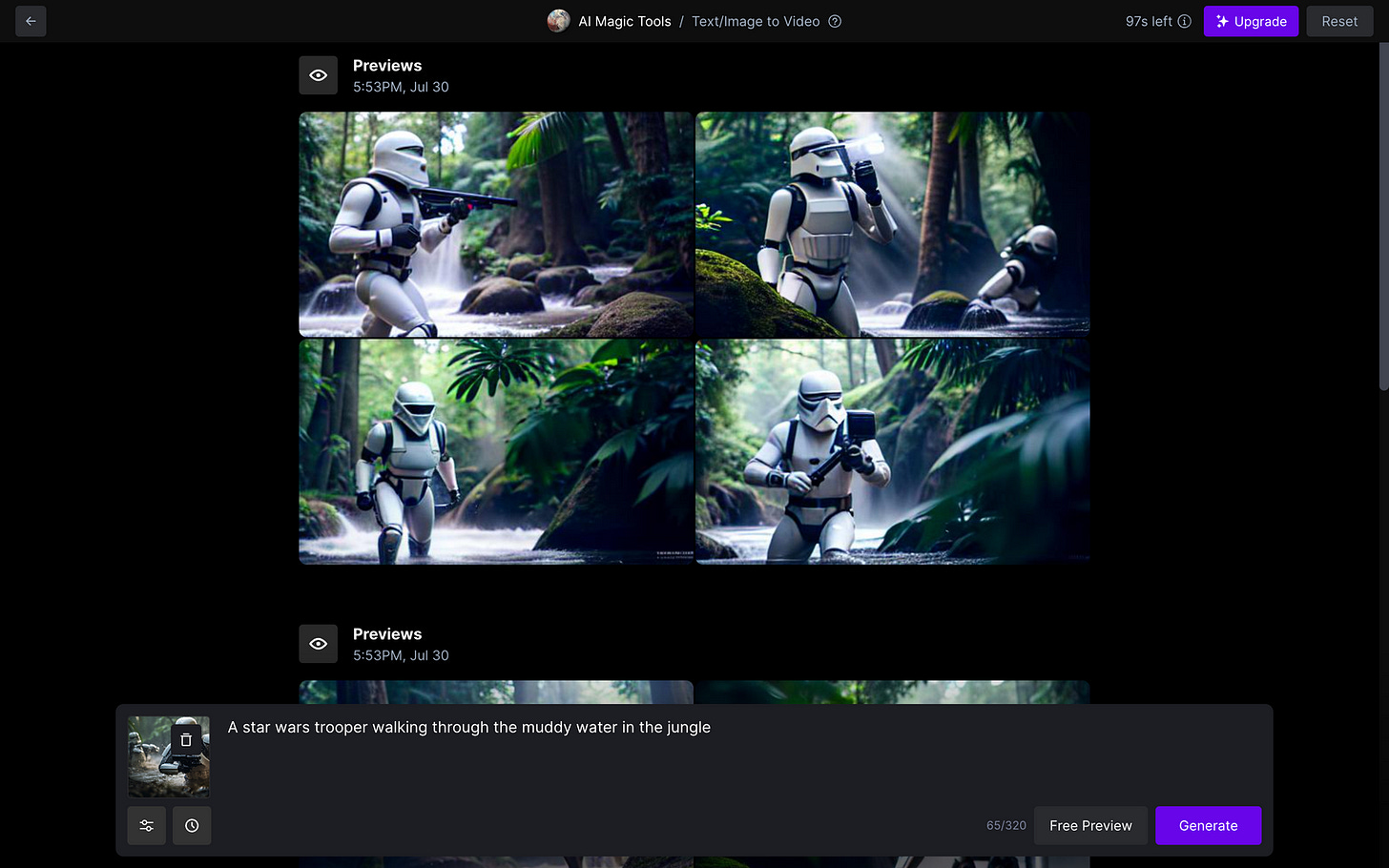The image size is (1389, 868).
Task: Toggle eye icon of first Previews group
Action: [318, 75]
